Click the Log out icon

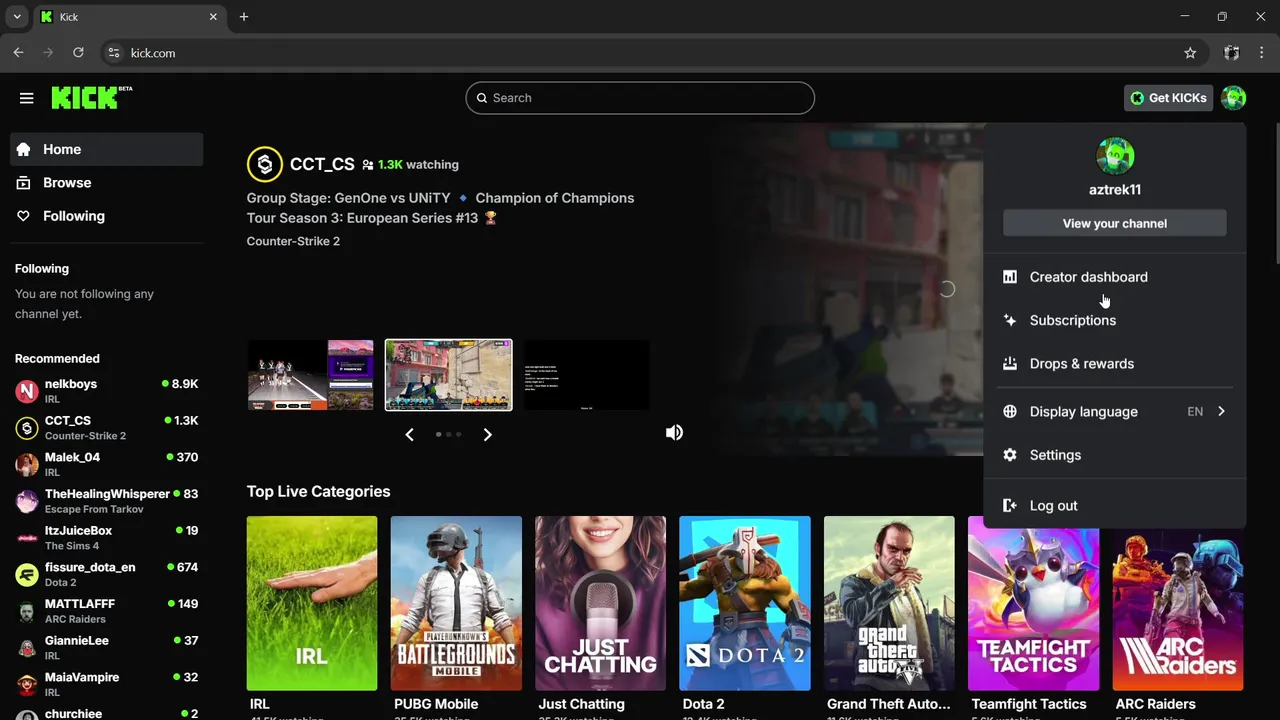pos(1010,506)
